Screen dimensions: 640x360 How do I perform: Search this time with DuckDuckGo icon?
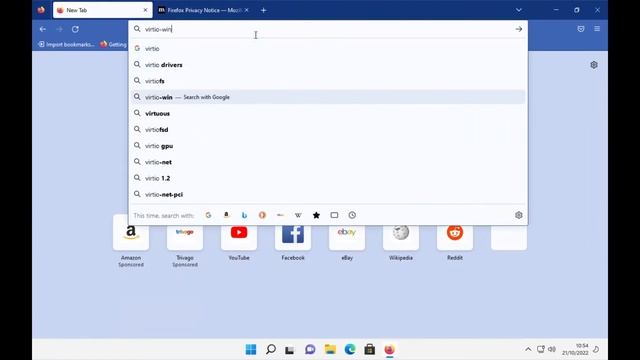(x=262, y=215)
